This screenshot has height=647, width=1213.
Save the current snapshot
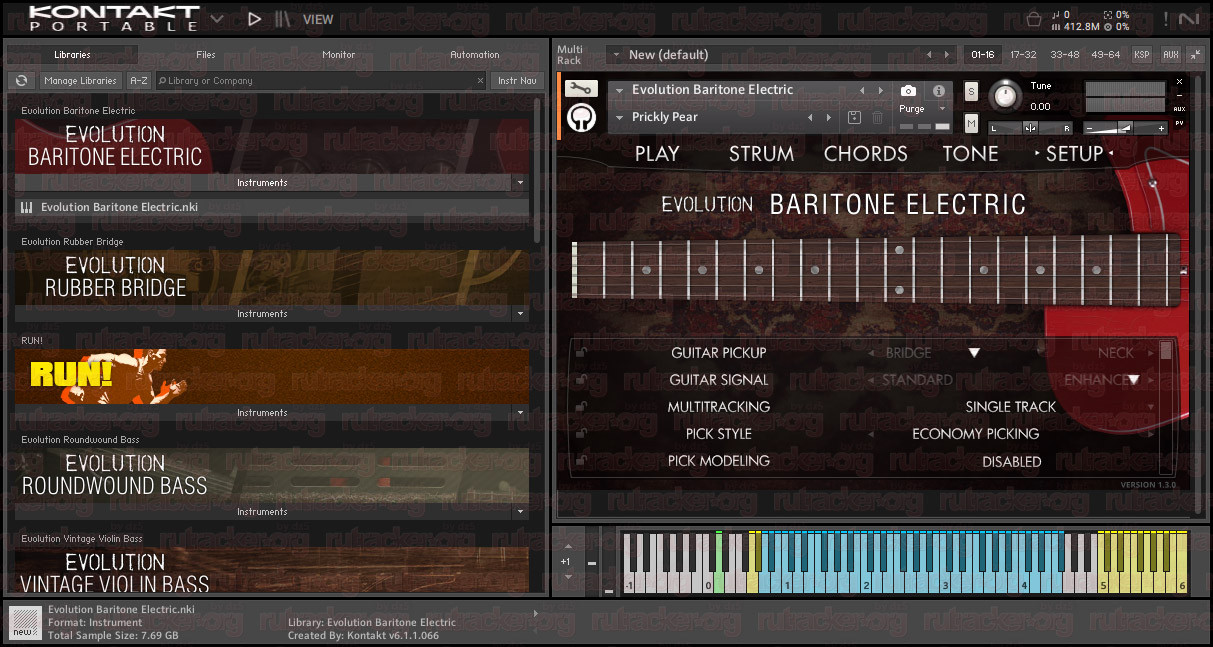click(x=854, y=117)
